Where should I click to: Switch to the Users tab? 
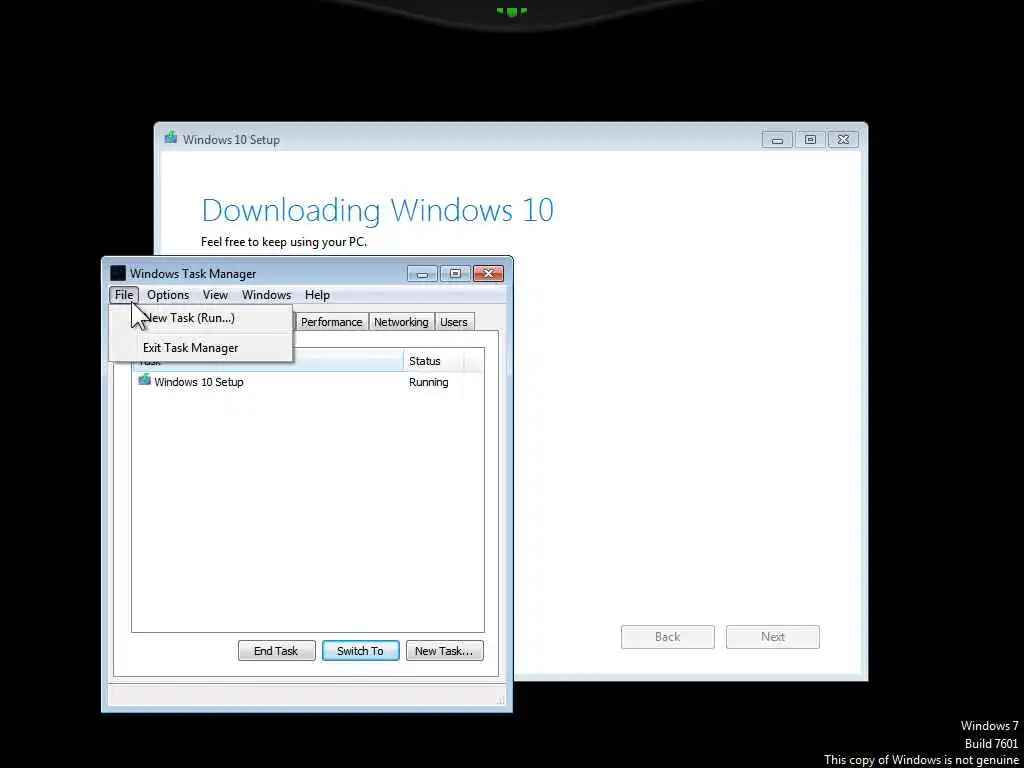point(454,322)
